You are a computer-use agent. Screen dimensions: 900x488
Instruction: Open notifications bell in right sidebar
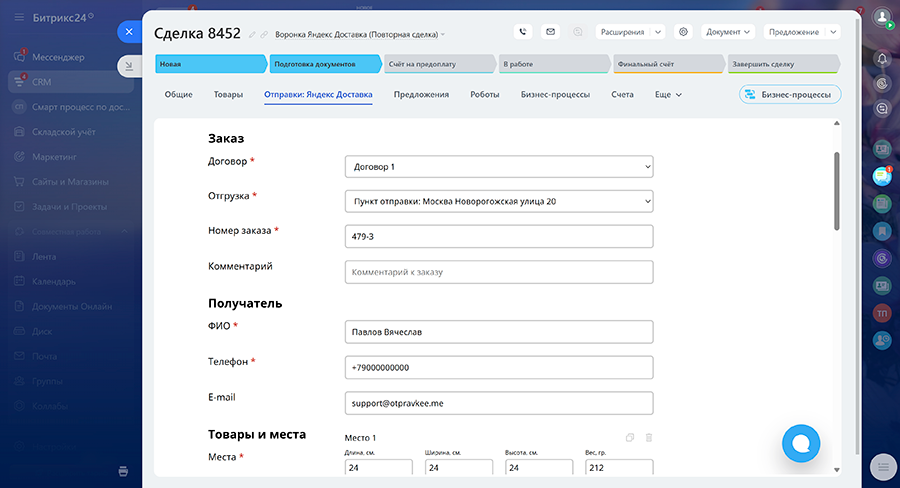coord(882,59)
